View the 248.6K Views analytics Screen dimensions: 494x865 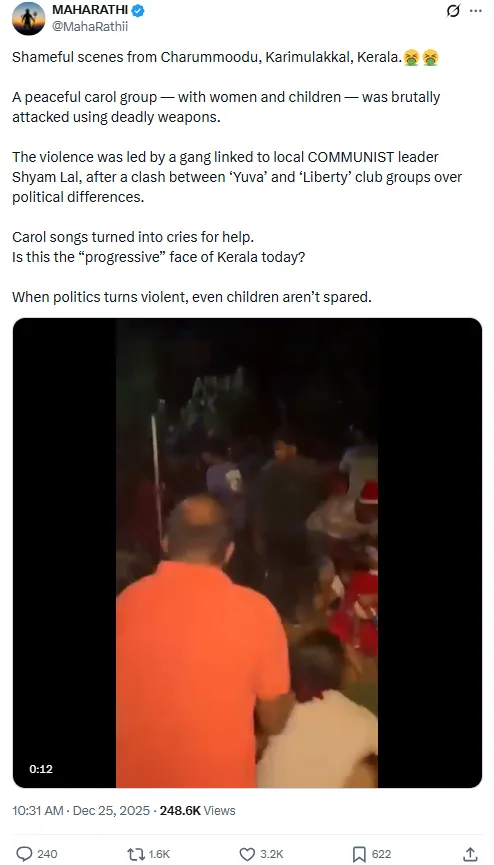pyautogui.click(x=198, y=810)
